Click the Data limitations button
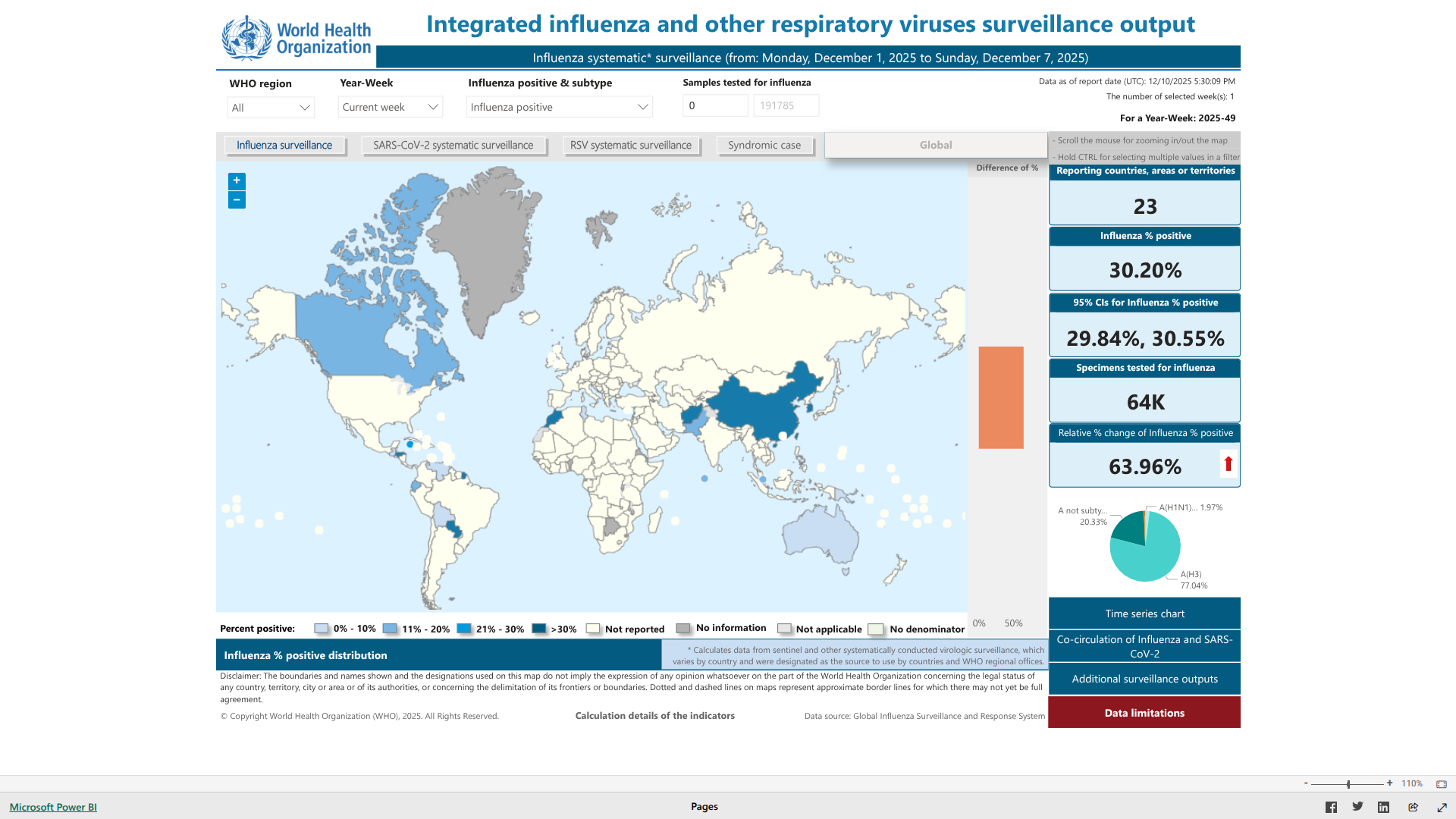This screenshot has width=1456, height=819. [1144, 713]
